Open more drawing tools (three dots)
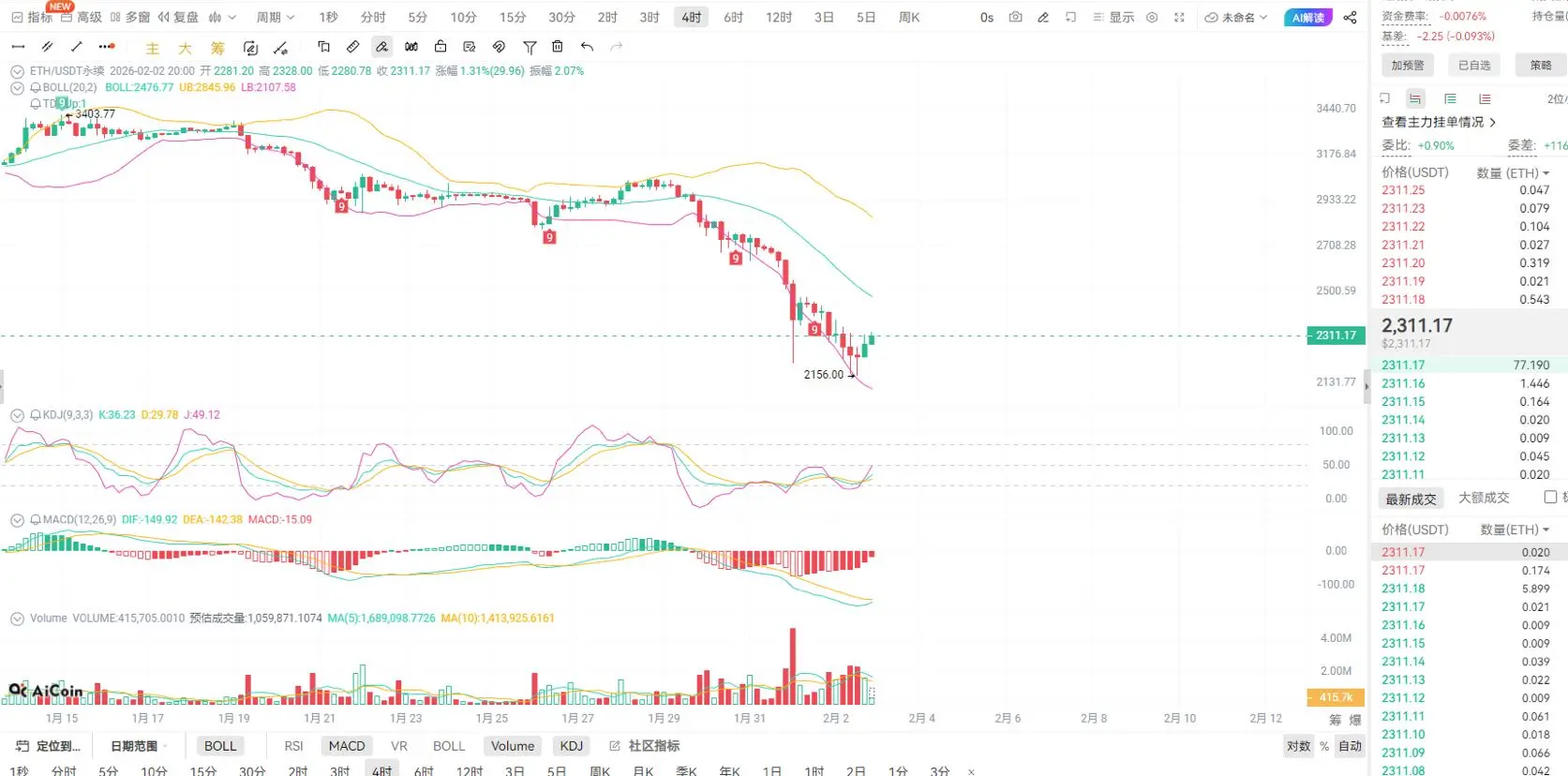Screen dimensions: 1568x776 point(107,47)
